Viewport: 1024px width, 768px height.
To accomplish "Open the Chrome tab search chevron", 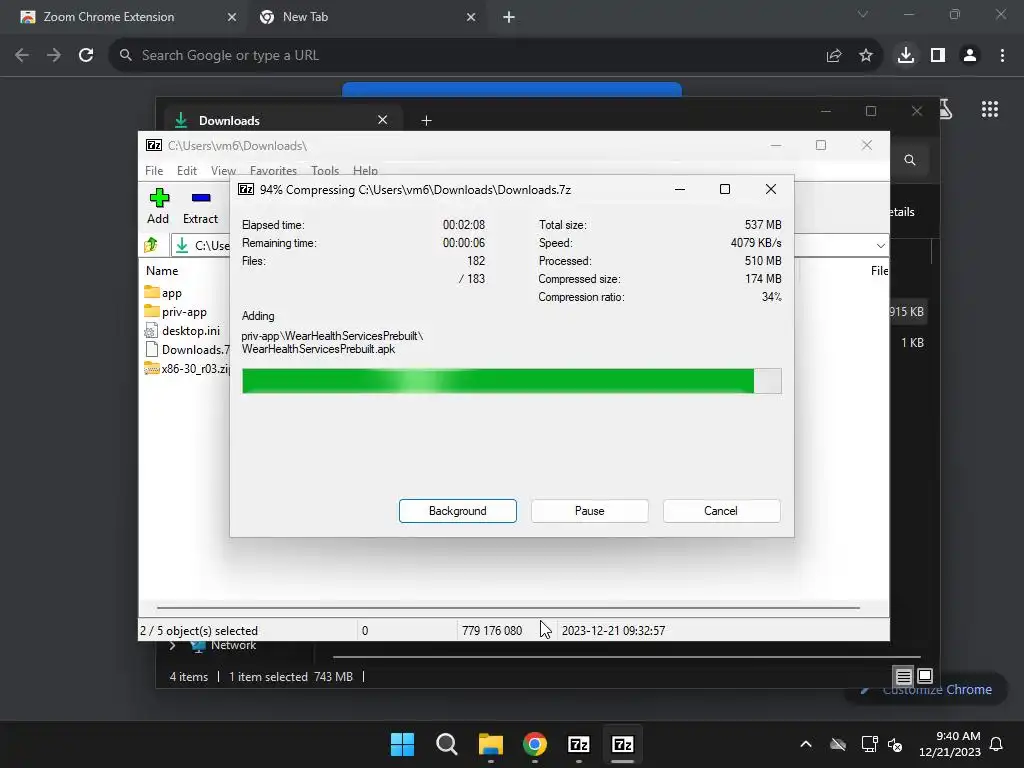I will [x=863, y=14].
